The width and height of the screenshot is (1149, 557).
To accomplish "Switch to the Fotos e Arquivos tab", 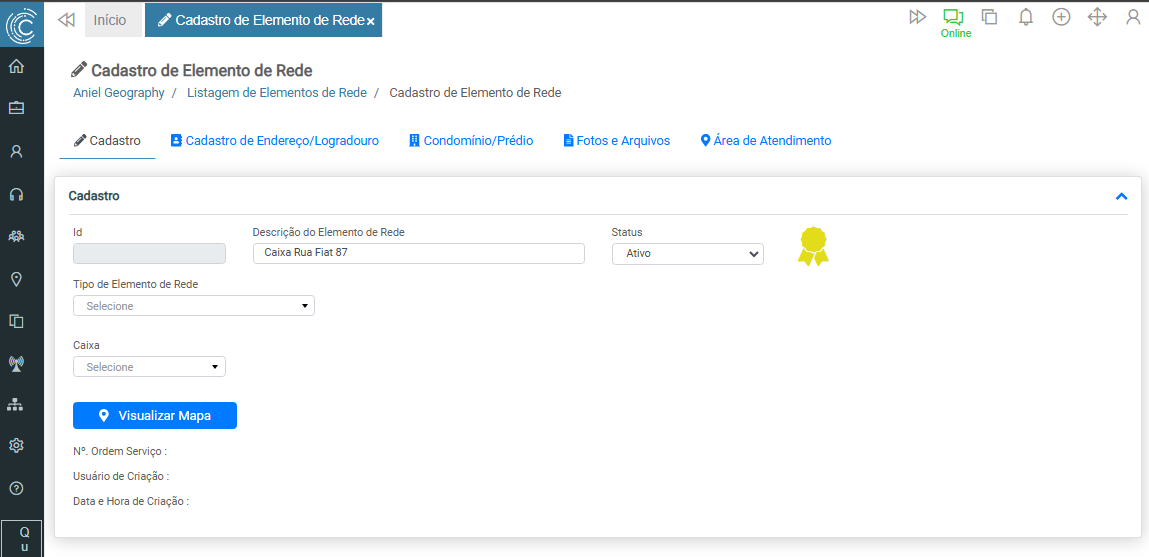I will point(616,141).
